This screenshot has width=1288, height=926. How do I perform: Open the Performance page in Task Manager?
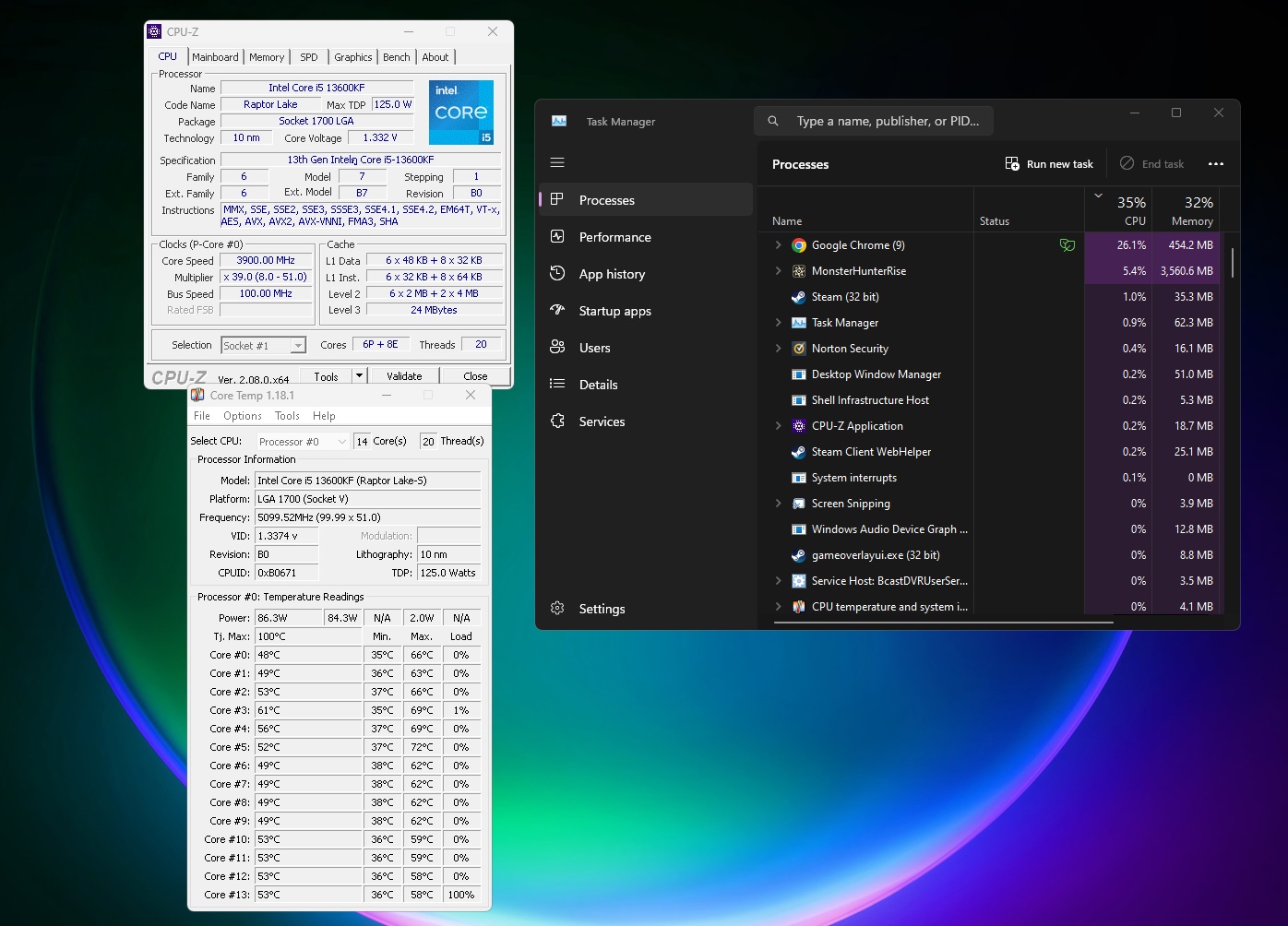click(x=646, y=237)
